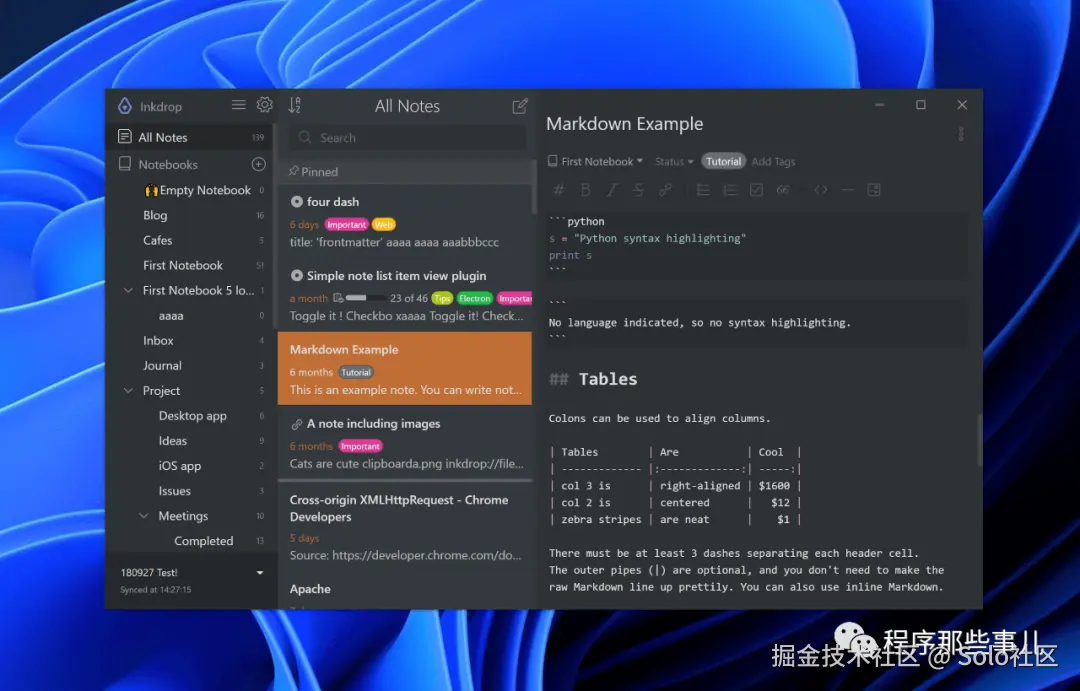1080x691 pixels.
Task: Insert a blockquote with quote icon
Action: pos(782,189)
